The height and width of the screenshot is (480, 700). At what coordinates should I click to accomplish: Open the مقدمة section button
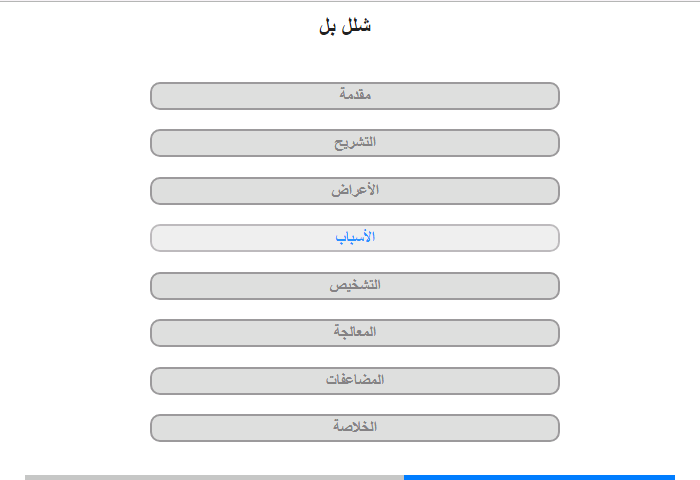355,96
